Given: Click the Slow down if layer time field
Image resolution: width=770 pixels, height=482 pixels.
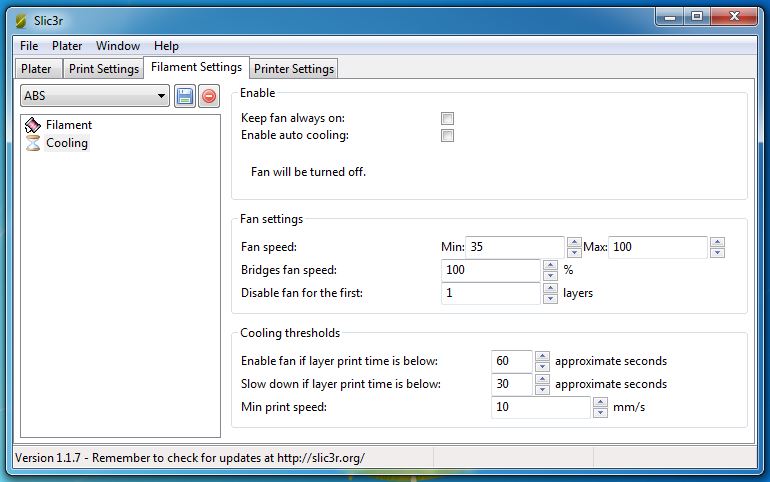Looking at the screenshot, I should pyautogui.click(x=512, y=384).
